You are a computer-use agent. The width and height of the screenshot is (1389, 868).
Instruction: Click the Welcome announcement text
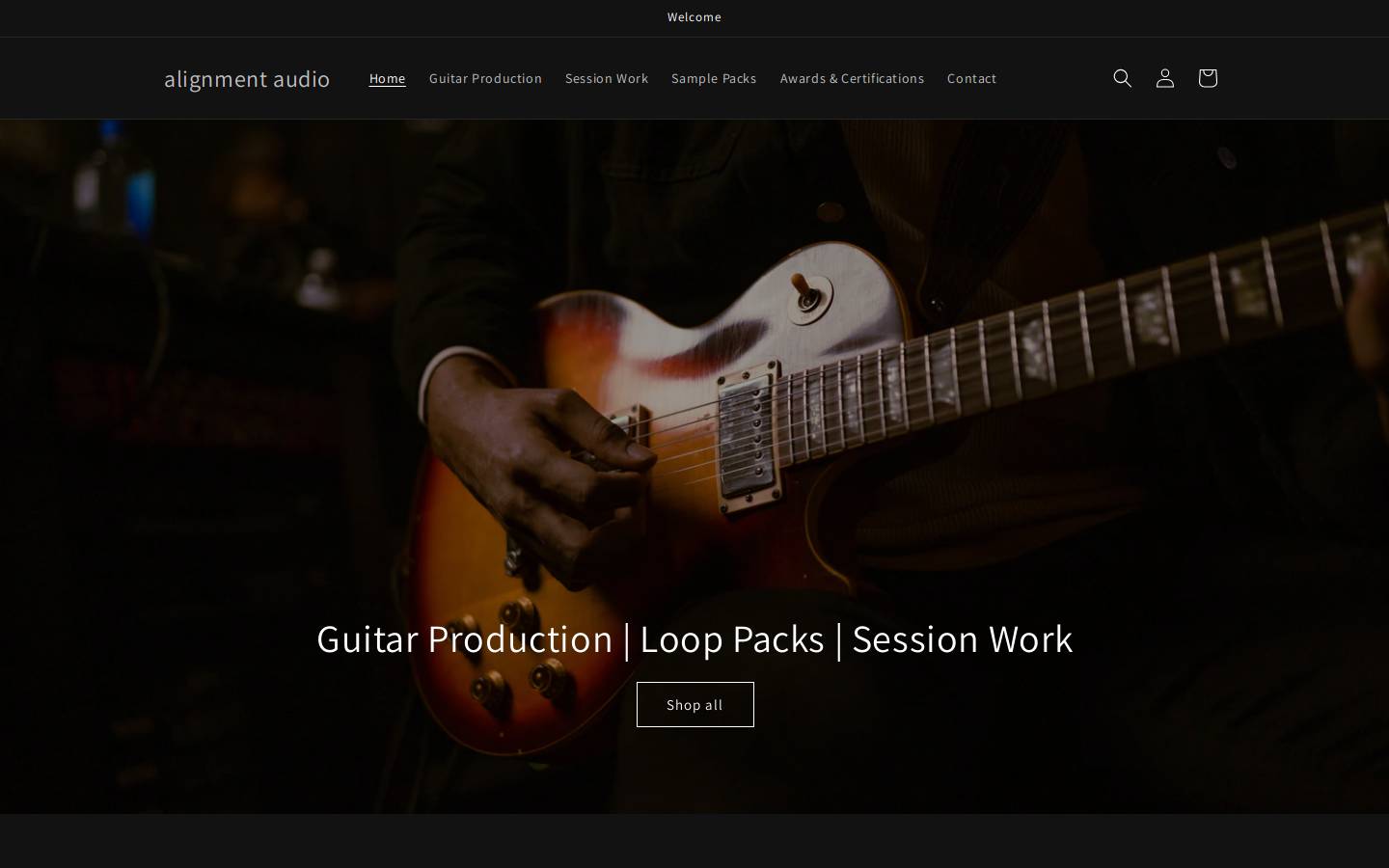click(x=694, y=17)
